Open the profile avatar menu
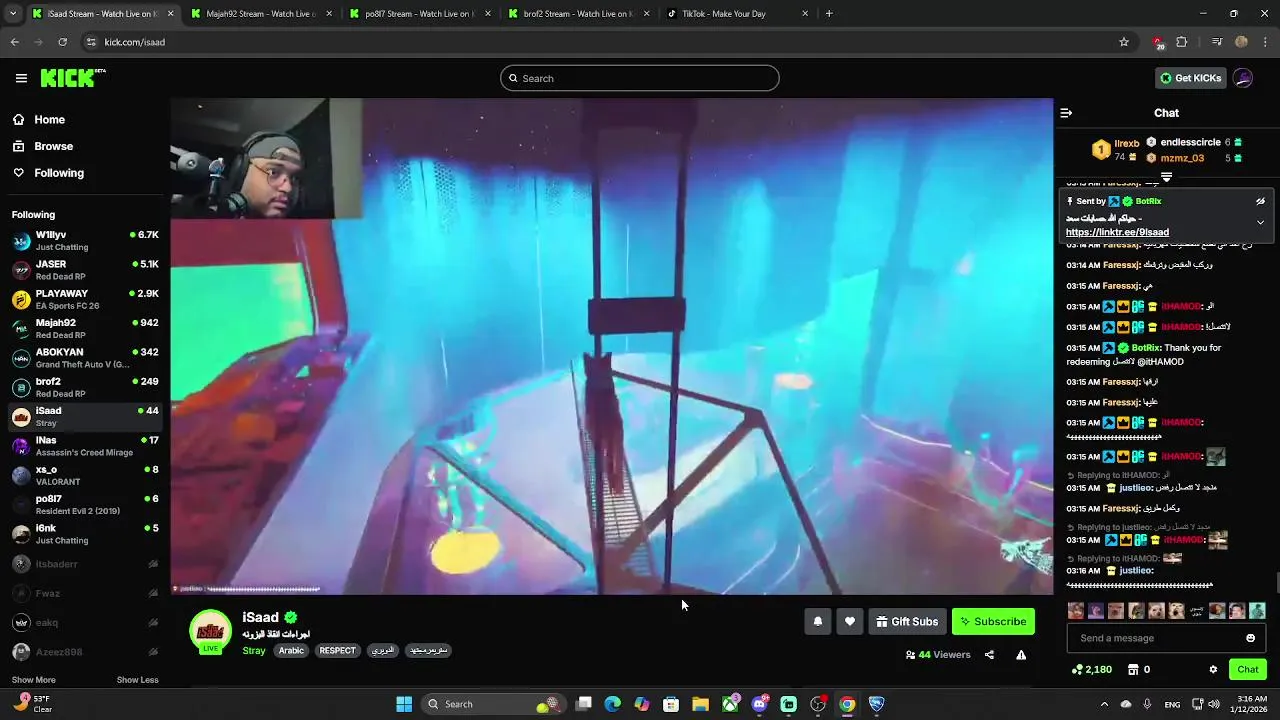Image resolution: width=1280 pixels, height=720 pixels. 1243,78
